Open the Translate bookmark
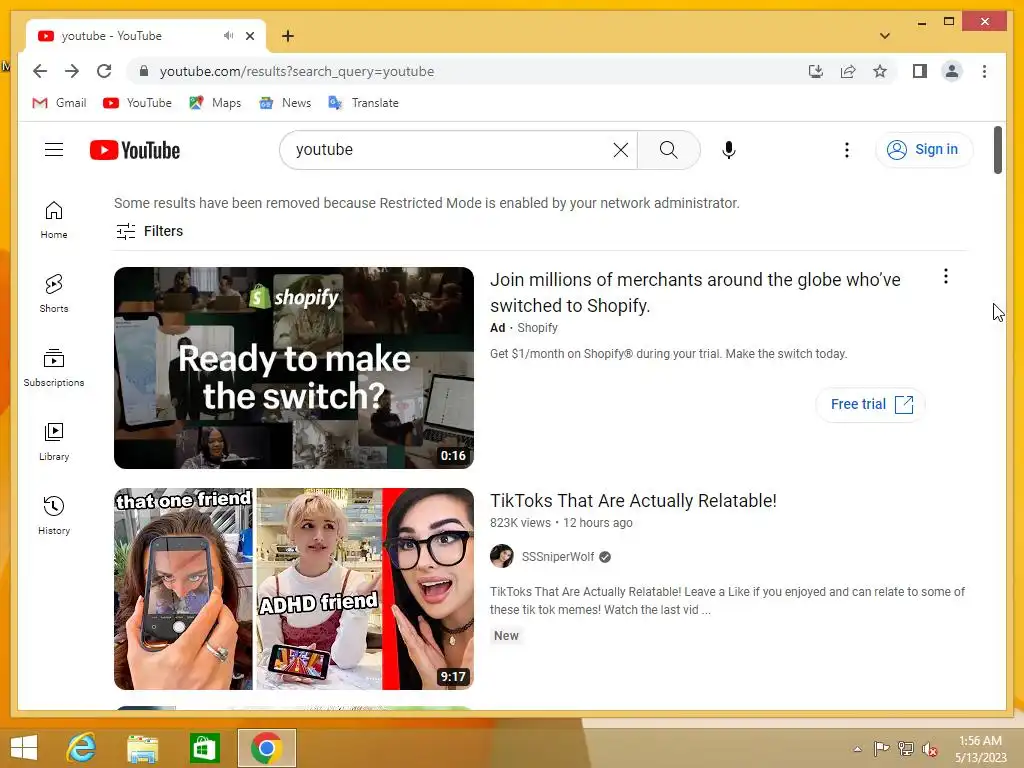Image resolution: width=1024 pixels, height=768 pixels. [x=364, y=103]
